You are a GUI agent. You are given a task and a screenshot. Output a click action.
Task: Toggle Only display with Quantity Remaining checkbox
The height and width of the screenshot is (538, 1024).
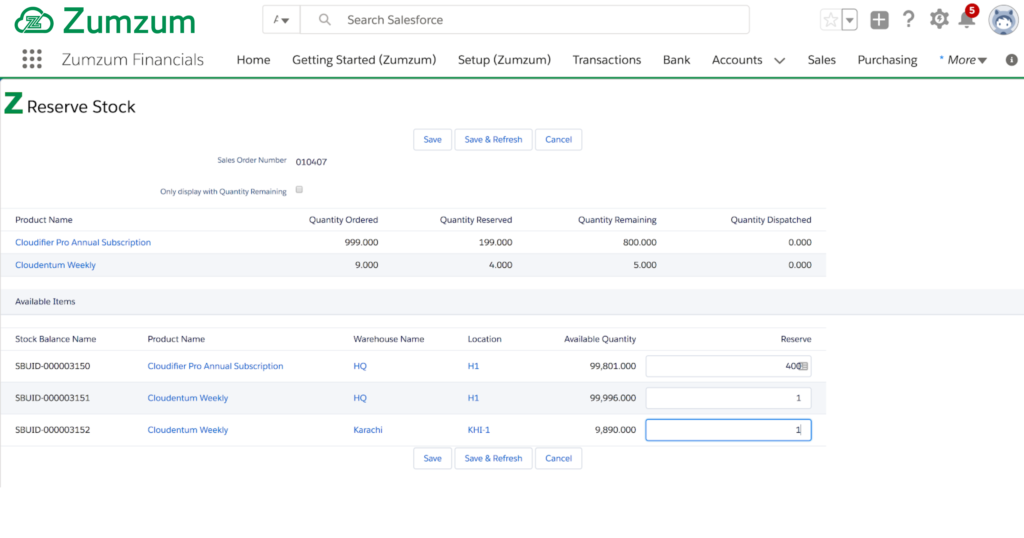click(x=299, y=189)
